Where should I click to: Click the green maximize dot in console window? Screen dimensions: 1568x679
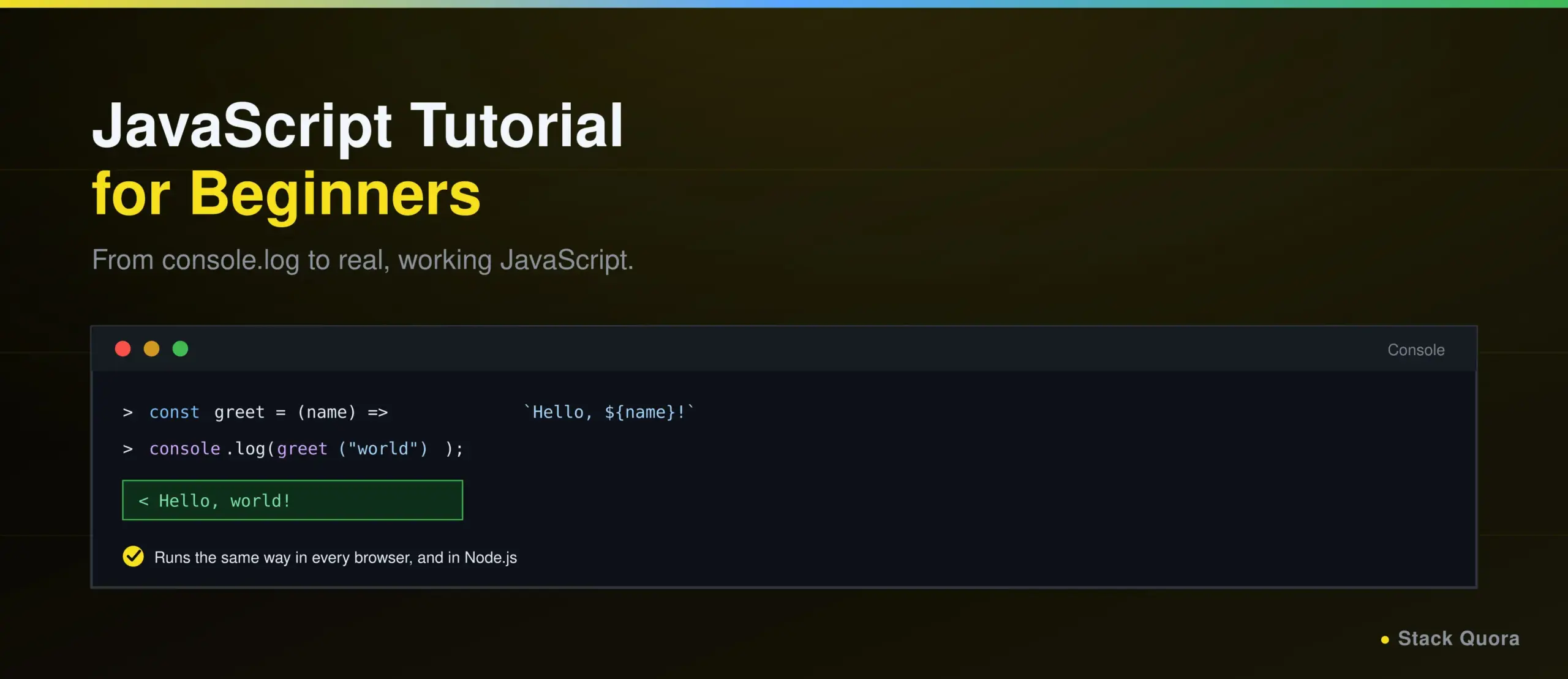(180, 349)
